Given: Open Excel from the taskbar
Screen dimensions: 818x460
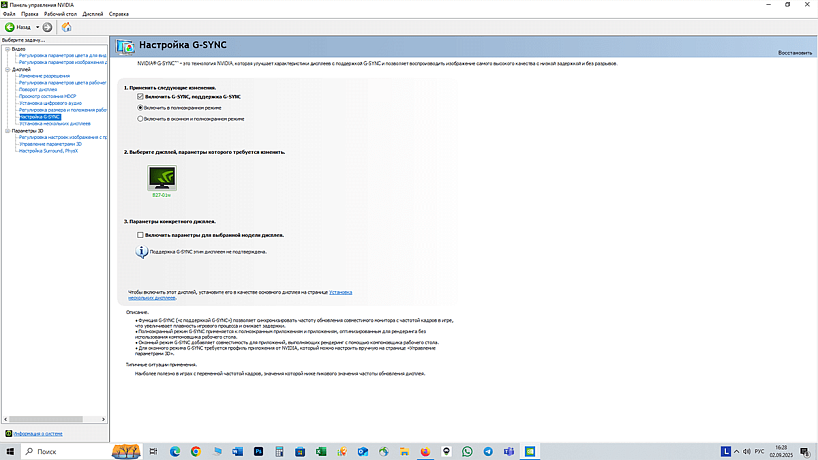Looking at the screenshot, I should pyautogui.click(x=321, y=452).
